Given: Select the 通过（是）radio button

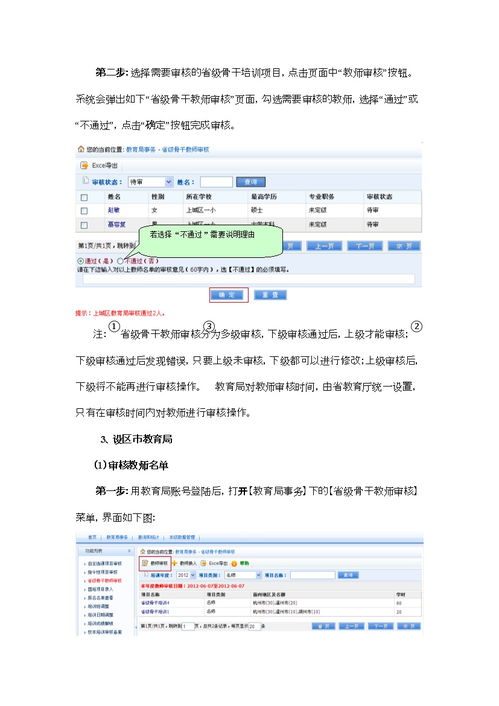Looking at the screenshot, I should pyautogui.click(x=81, y=261).
